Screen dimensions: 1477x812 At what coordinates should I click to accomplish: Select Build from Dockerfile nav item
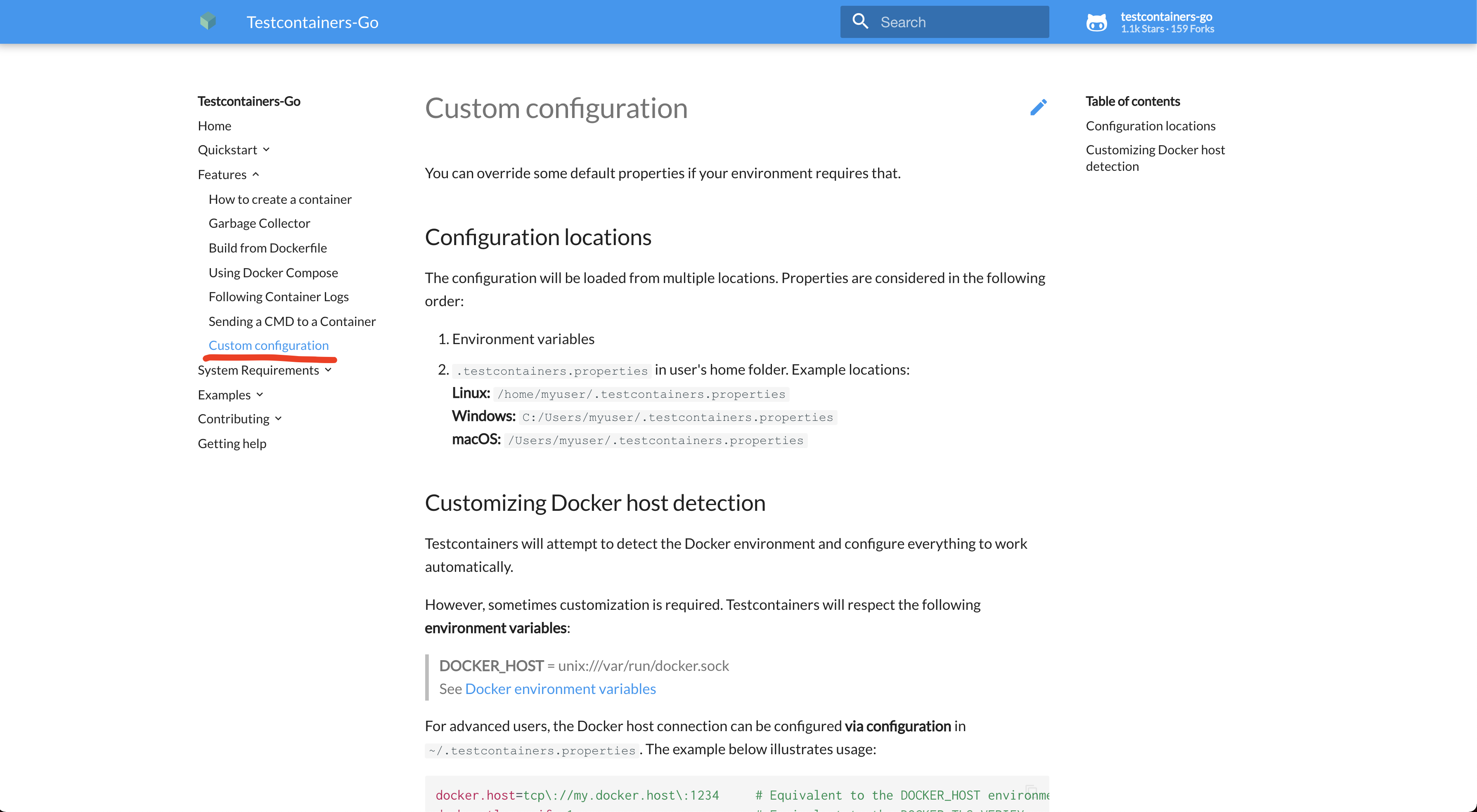(x=268, y=248)
